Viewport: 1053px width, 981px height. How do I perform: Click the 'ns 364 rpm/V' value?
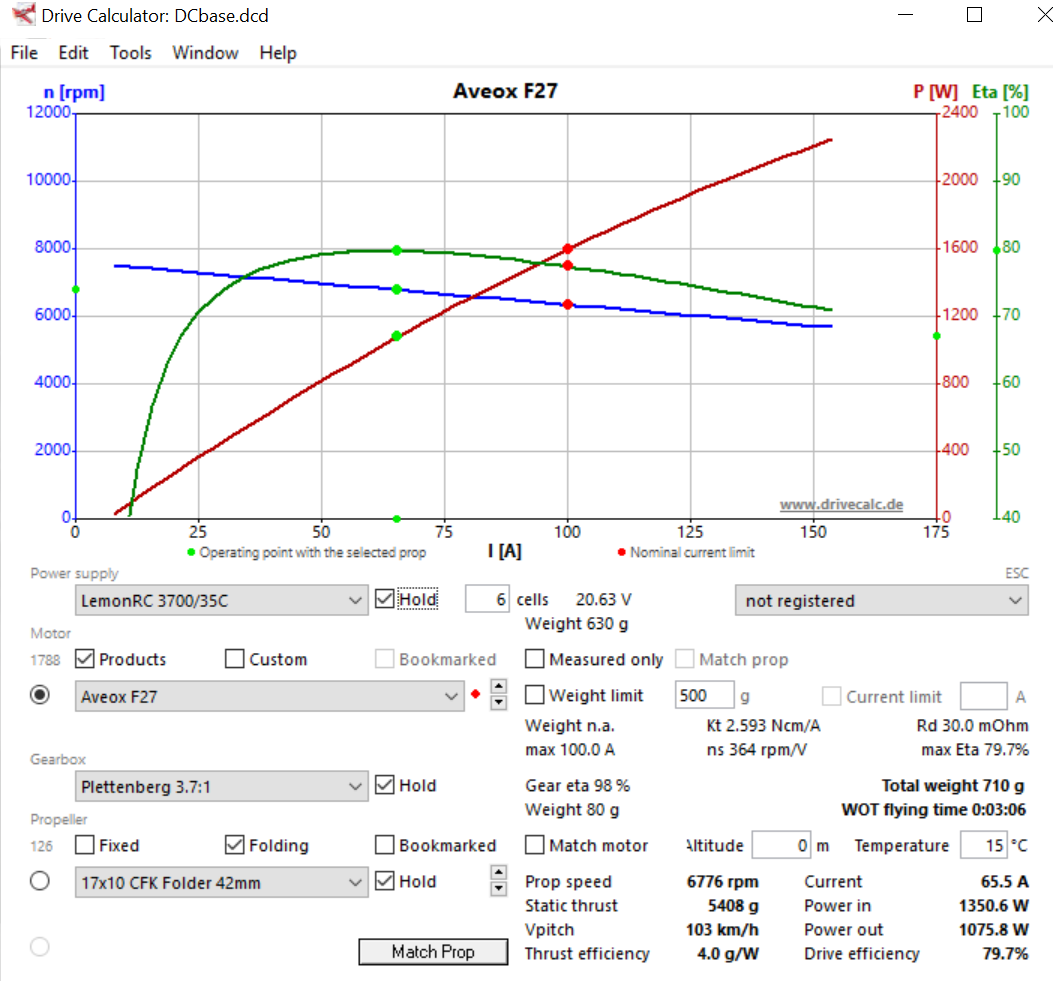click(757, 749)
